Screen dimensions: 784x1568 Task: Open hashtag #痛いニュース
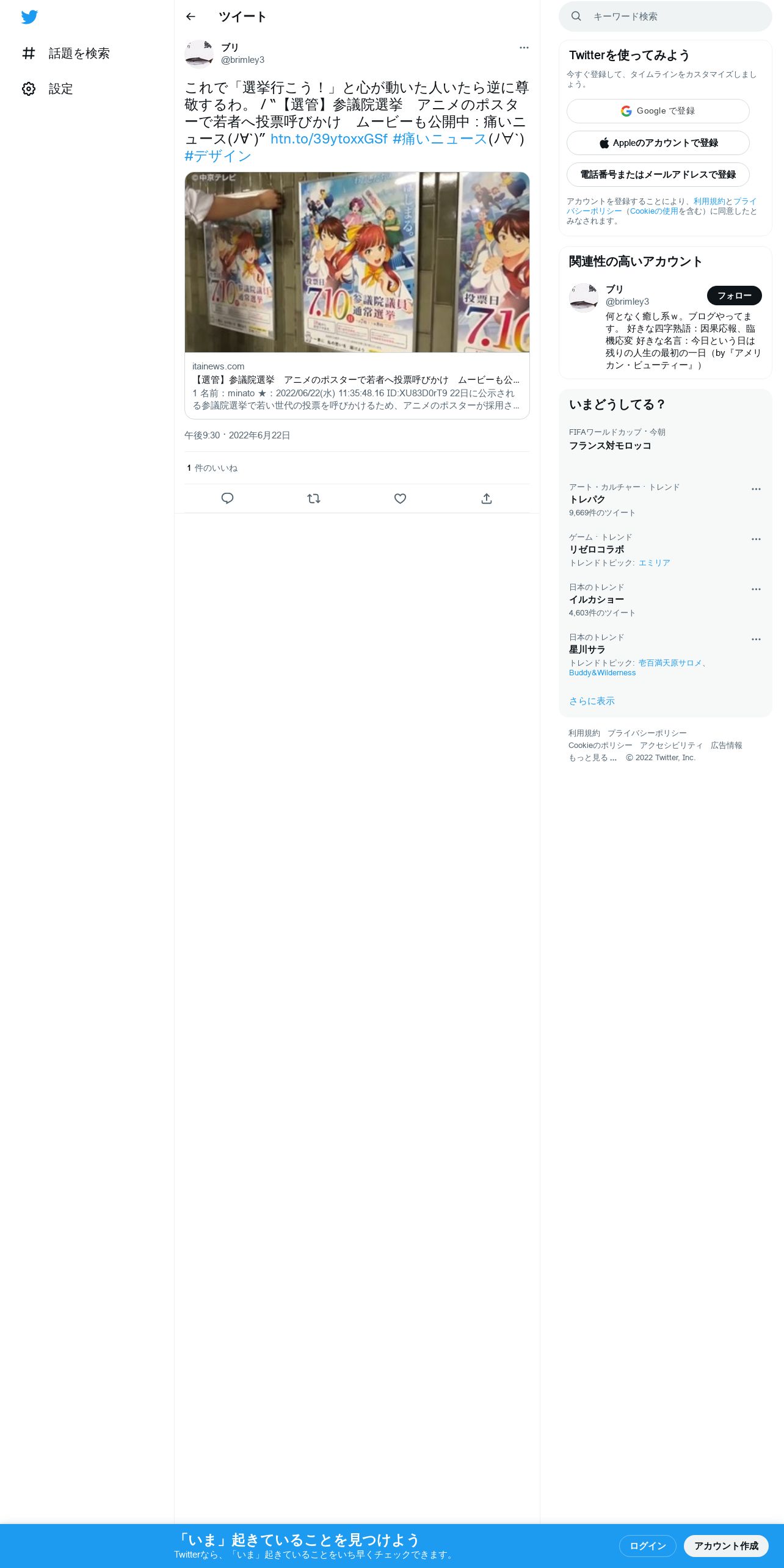pyautogui.click(x=440, y=139)
